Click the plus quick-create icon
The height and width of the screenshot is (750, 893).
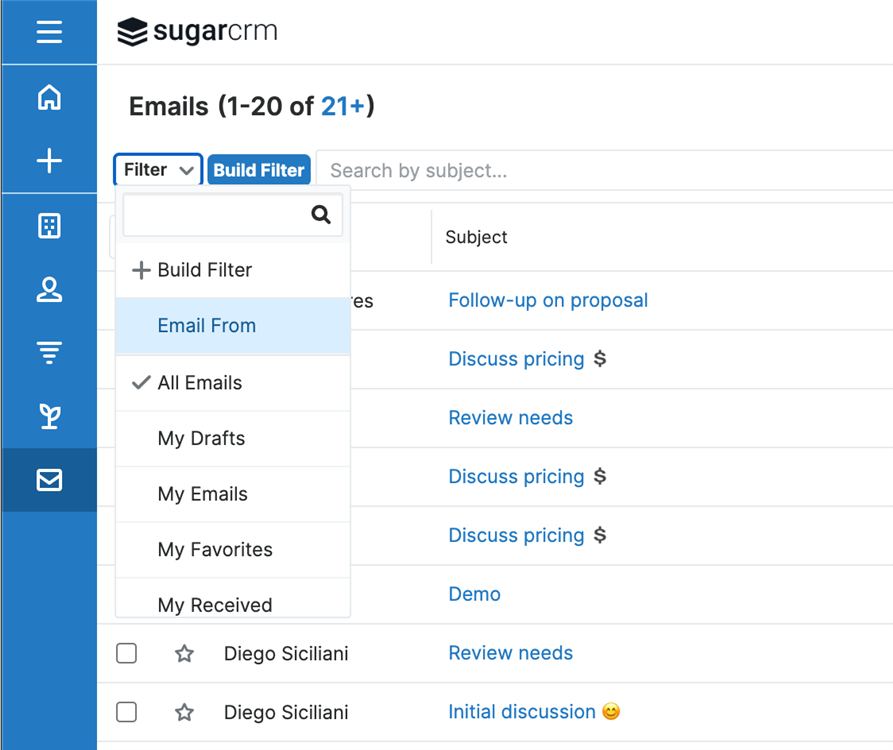(x=49, y=161)
